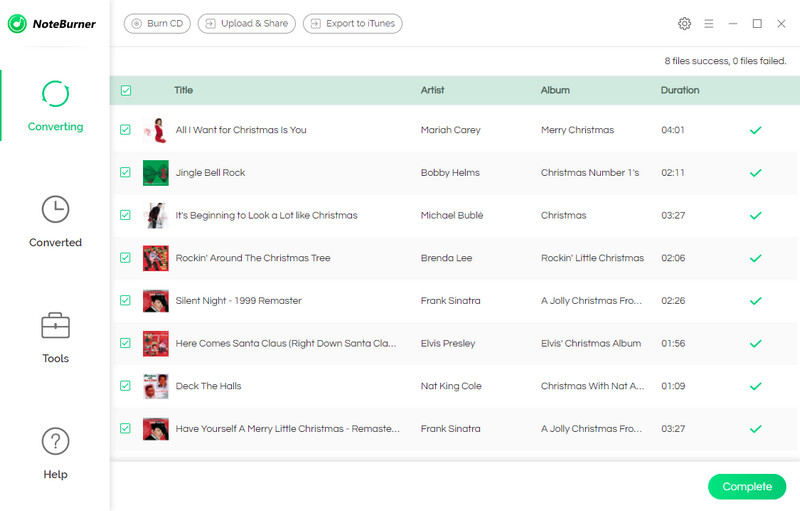Click album cover of Have Yourself A Merry Little Christmas

point(156,428)
